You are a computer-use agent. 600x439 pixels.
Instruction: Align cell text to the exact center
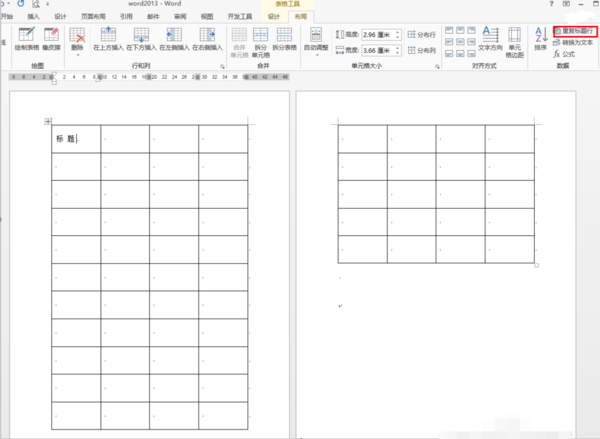tap(460, 41)
